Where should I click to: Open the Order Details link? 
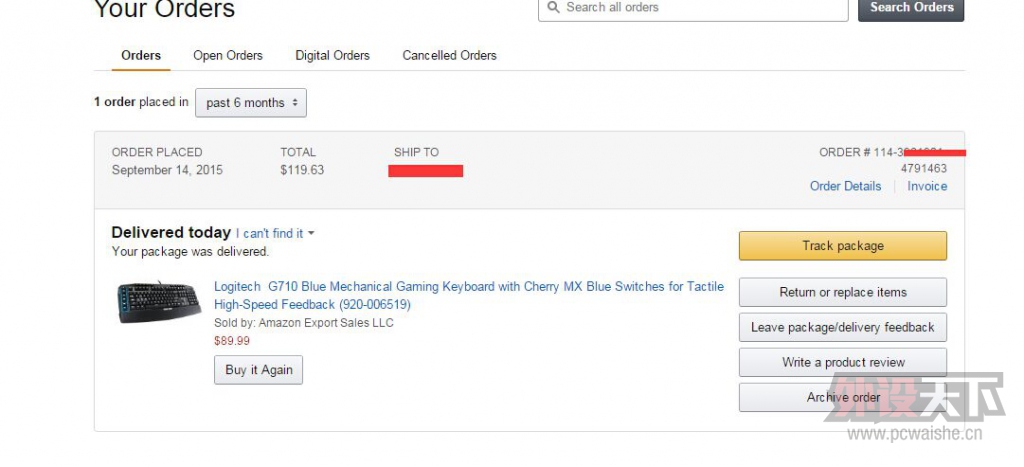coord(845,186)
